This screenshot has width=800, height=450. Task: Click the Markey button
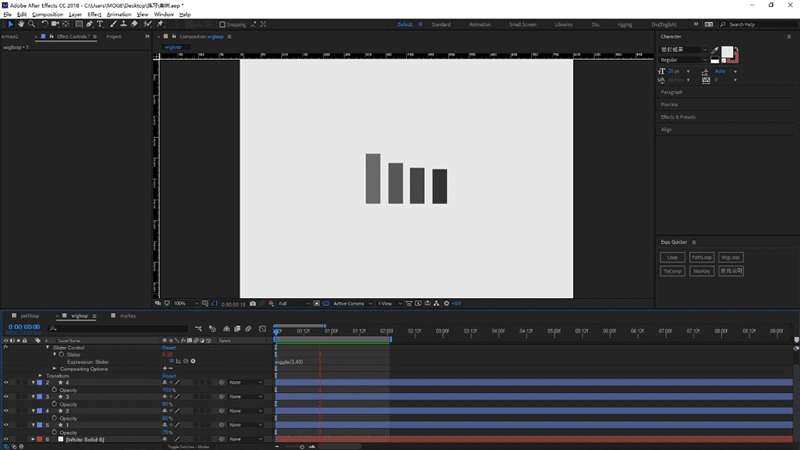702,271
